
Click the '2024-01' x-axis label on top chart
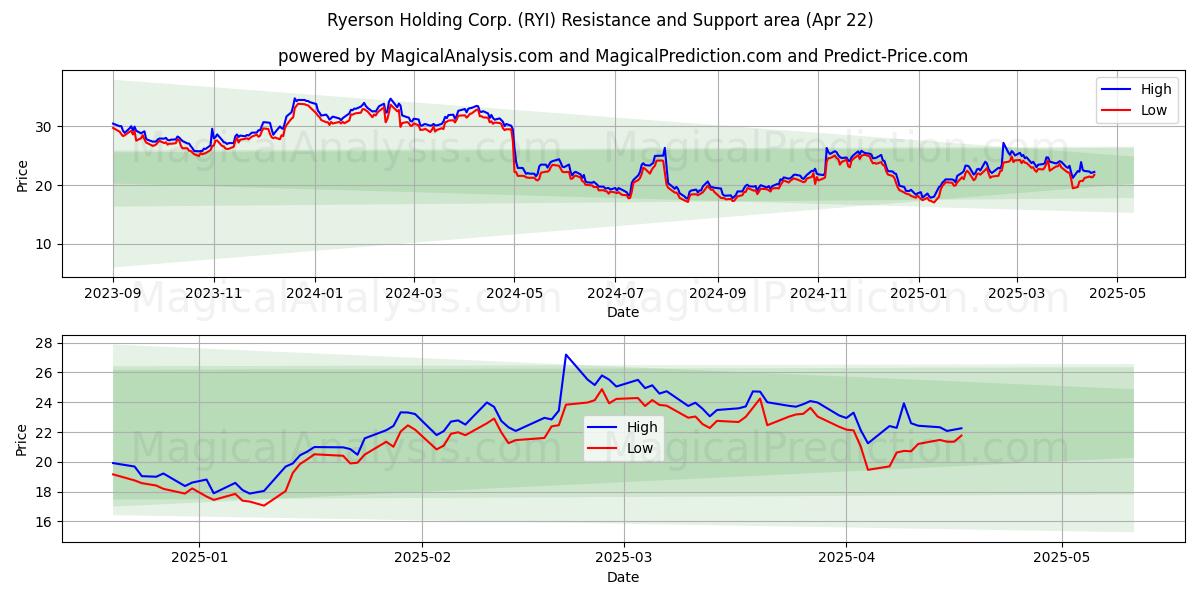tap(315, 294)
